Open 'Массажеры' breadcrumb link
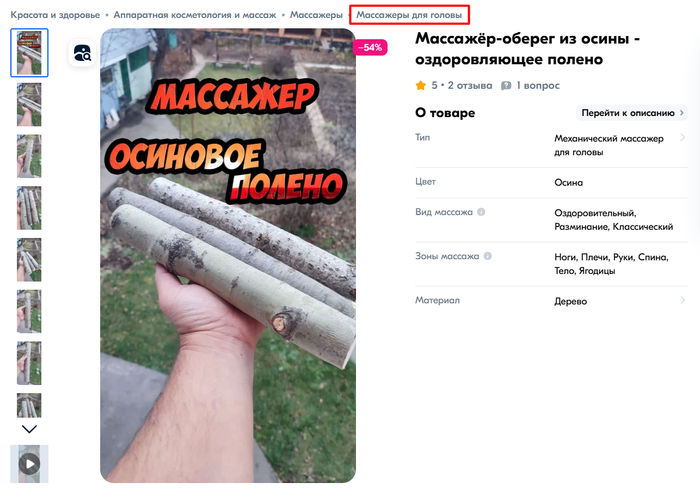Viewport: 700px width, 501px height. [x=316, y=15]
